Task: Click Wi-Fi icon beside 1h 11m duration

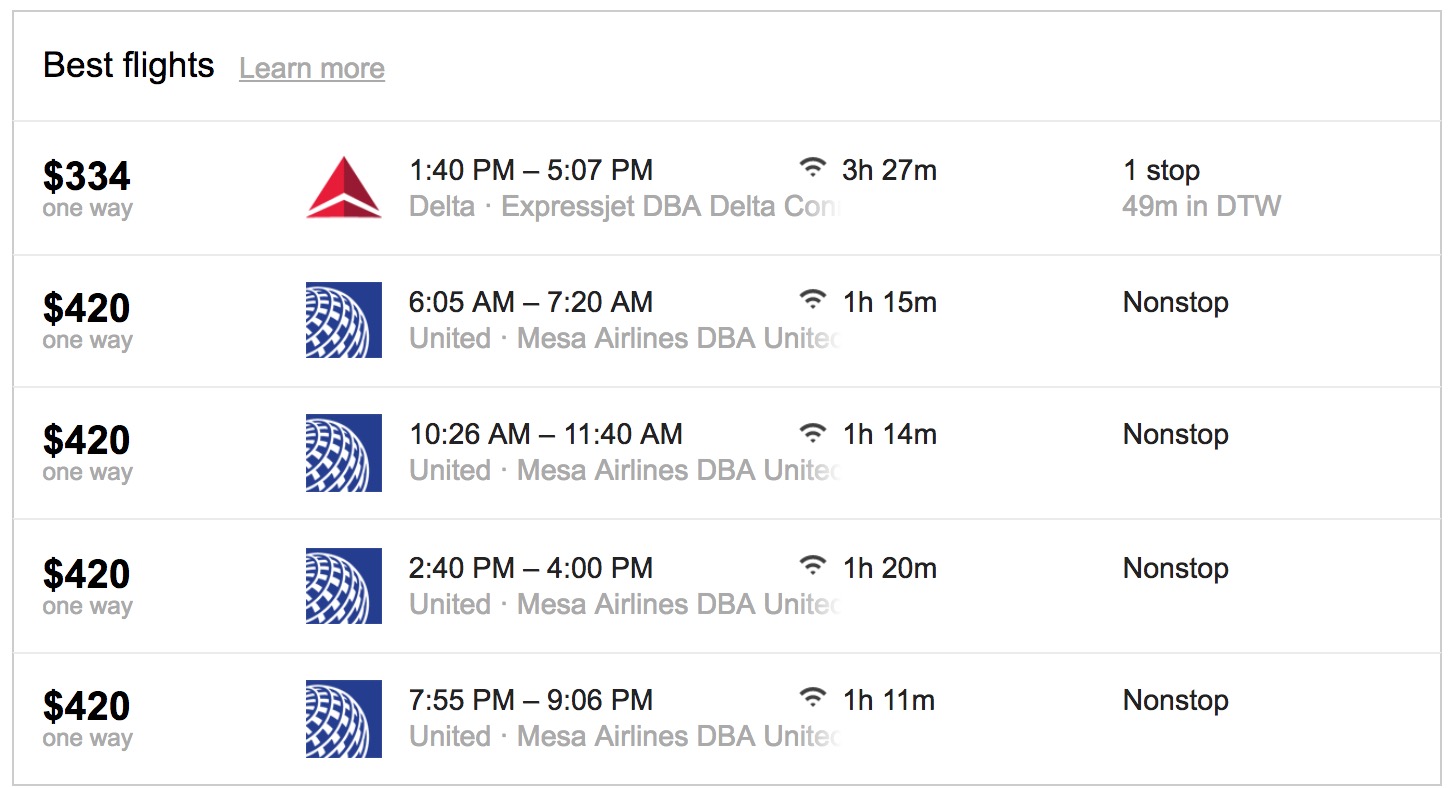Action: pos(813,699)
